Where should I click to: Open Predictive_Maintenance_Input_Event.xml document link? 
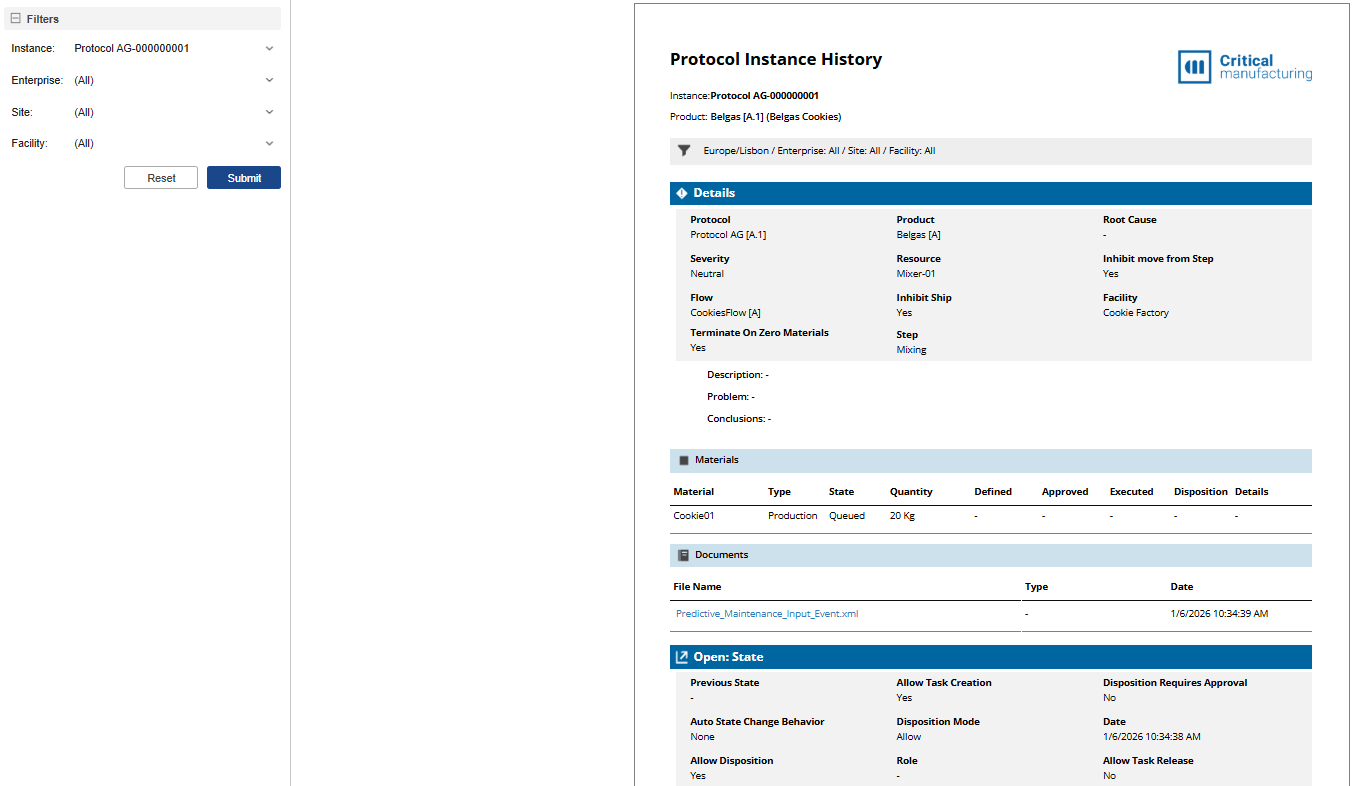click(767, 614)
